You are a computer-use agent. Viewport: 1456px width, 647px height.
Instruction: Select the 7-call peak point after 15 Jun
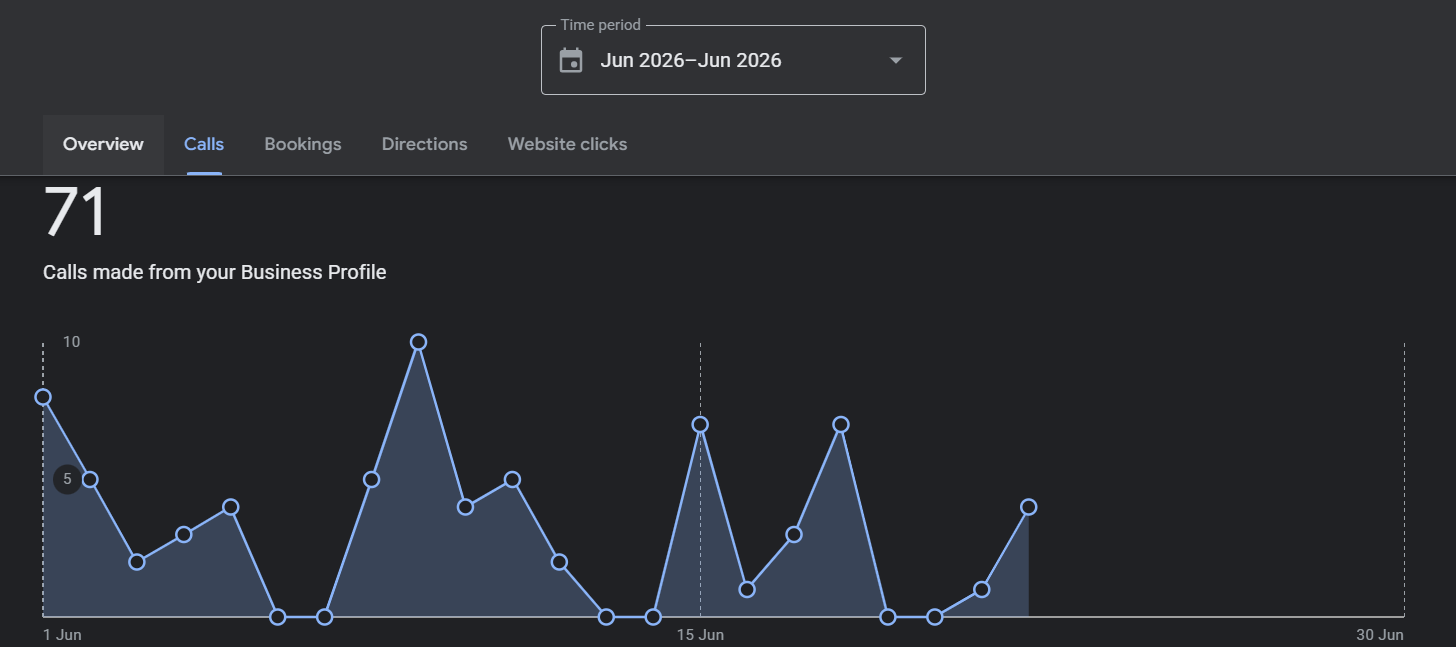point(841,424)
